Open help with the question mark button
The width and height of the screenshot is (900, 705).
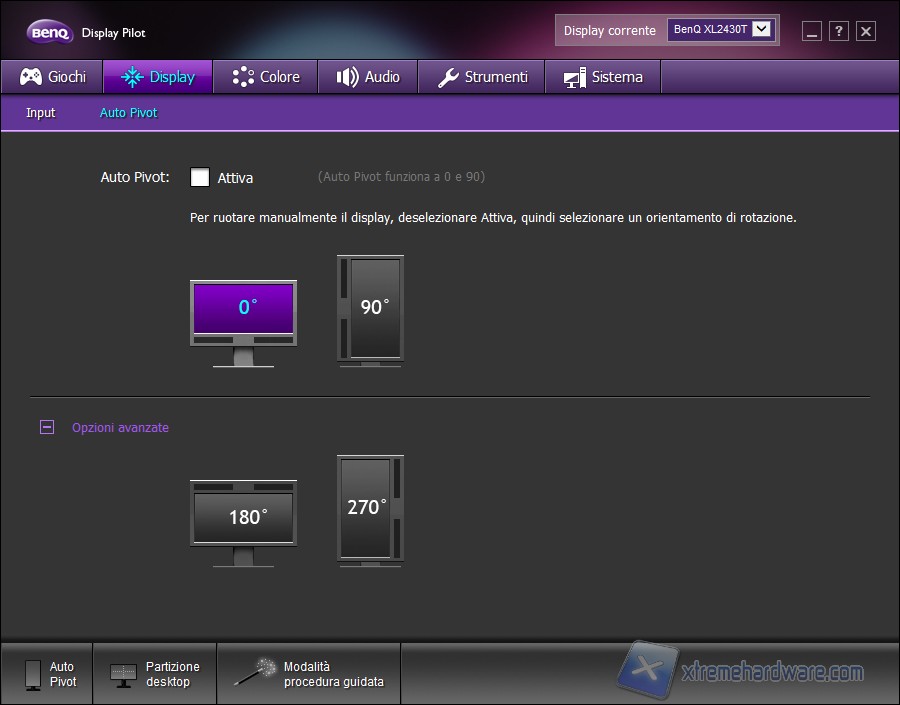click(838, 31)
